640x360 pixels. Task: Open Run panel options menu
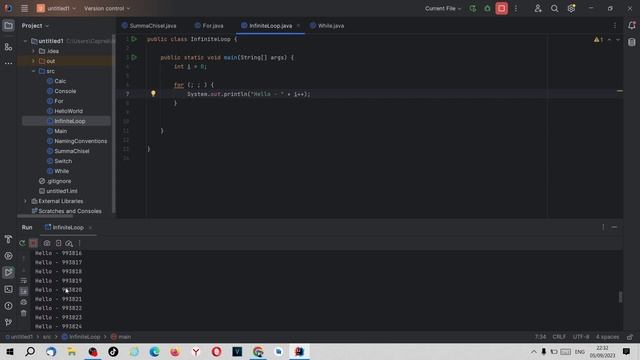pyautogui.click(x=603, y=227)
